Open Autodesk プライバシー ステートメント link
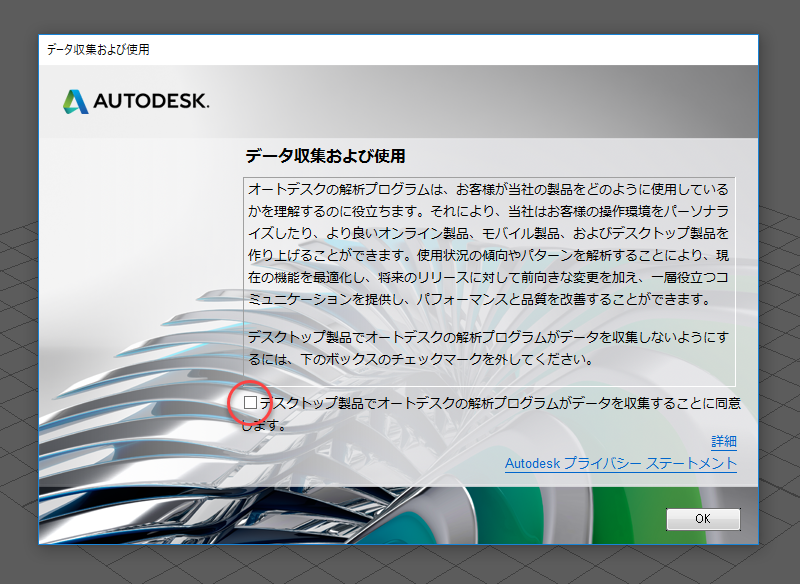The height and width of the screenshot is (584, 800). coord(620,463)
